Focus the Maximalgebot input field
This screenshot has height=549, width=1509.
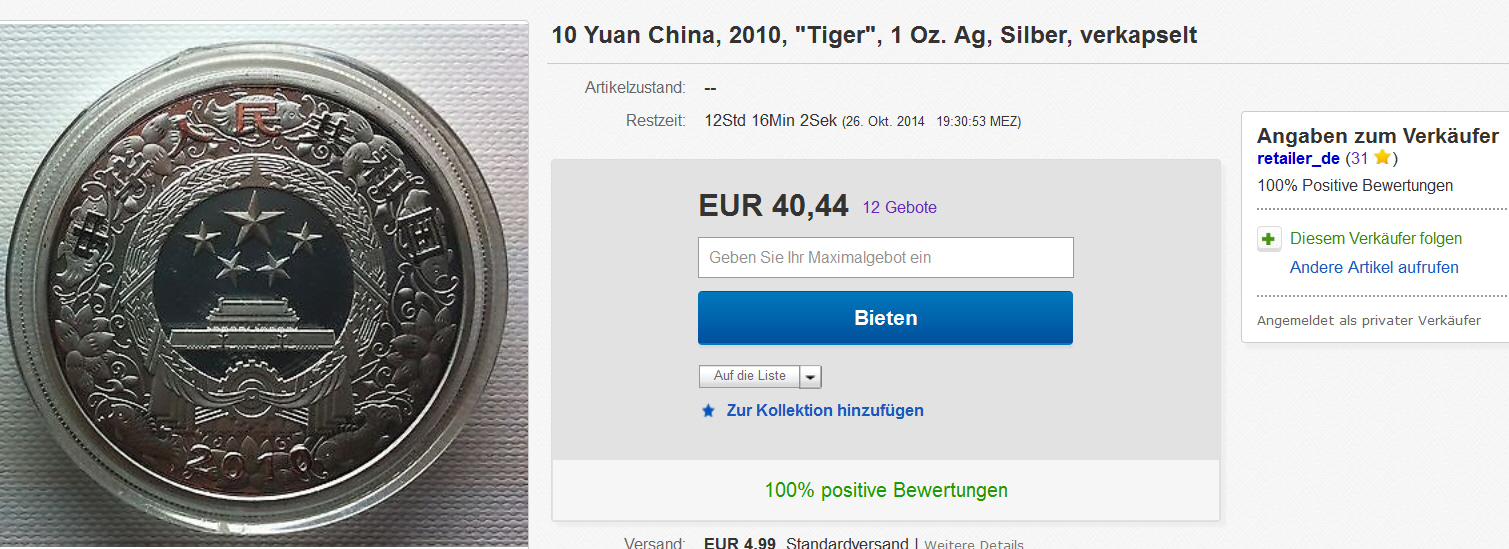885,257
